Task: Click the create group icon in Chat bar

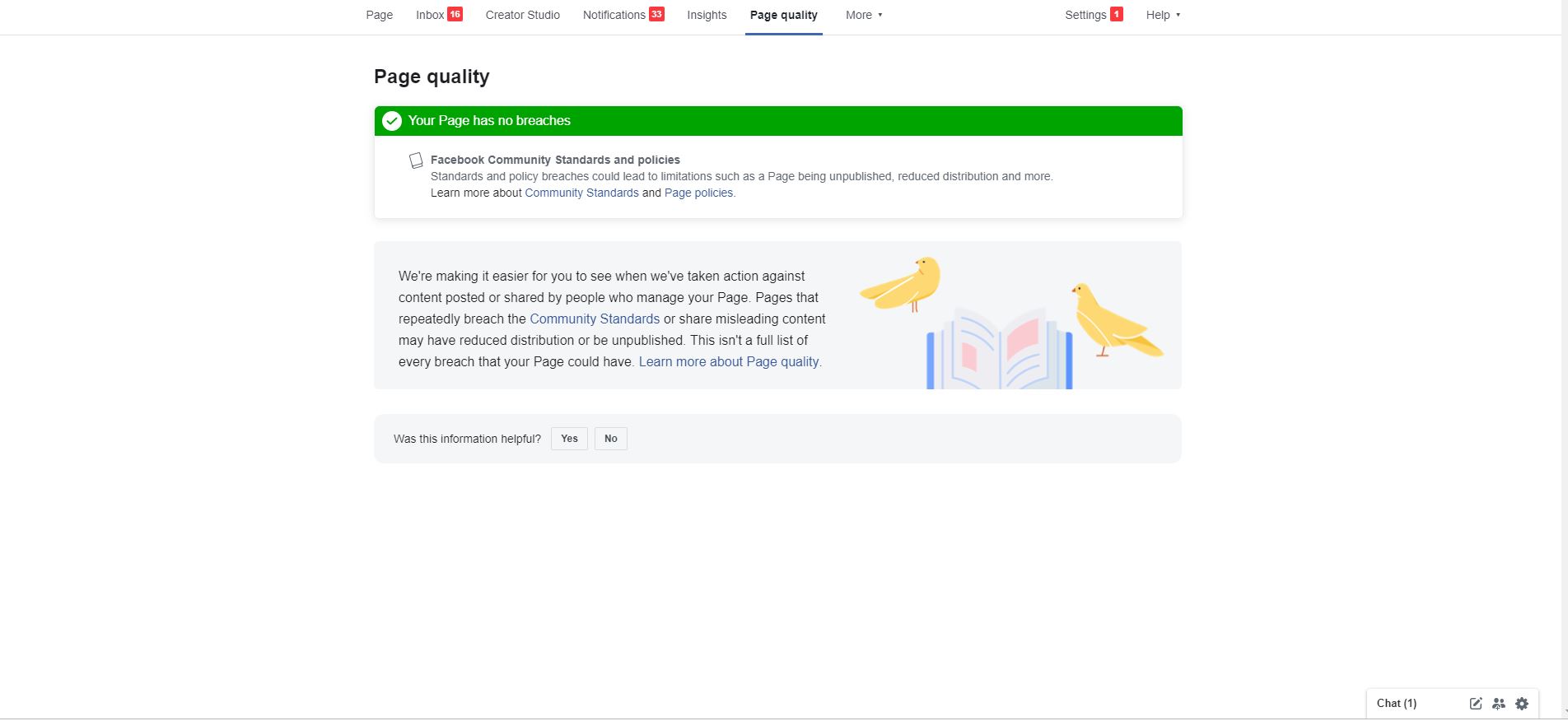Action: pyautogui.click(x=1499, y=704)
